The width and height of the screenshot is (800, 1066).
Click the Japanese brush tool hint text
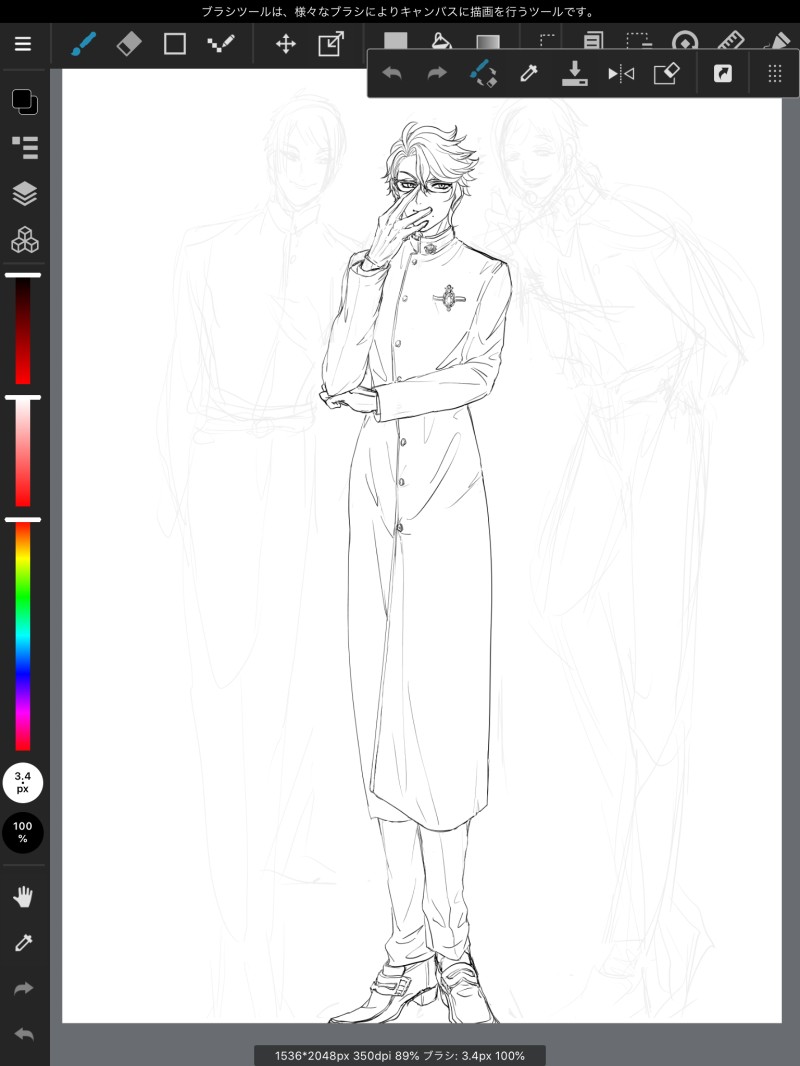pyautogui.click(x=399, y=12)
